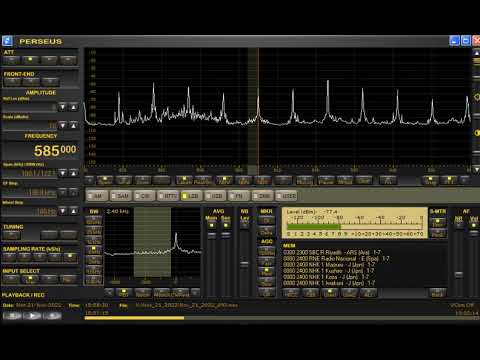
Task: Toggle the PBT passband tuning button
Action: pyautogui.click(x=124, y=293)
